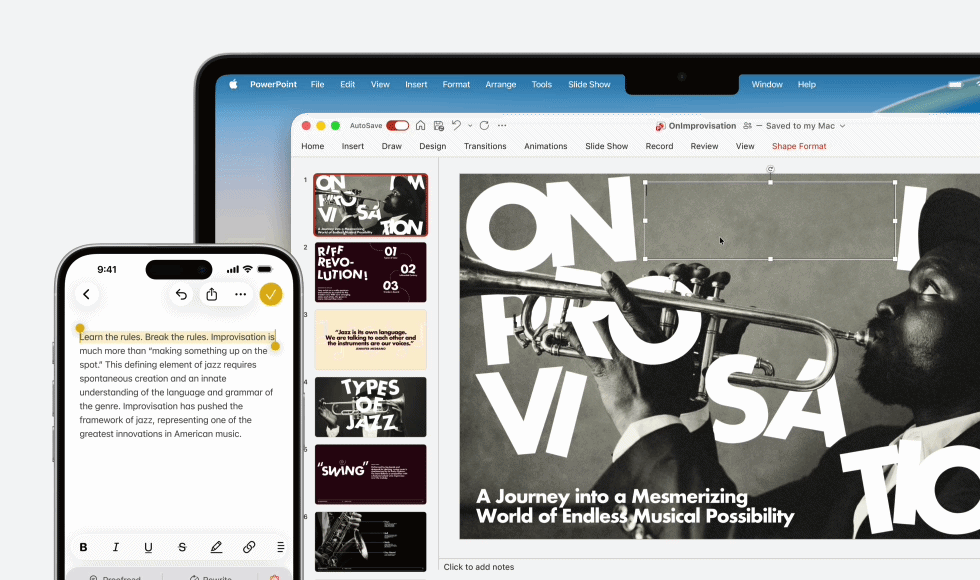Go back using the phone's back arrow
Screen dimensions: 980x580
coord(87,294)
